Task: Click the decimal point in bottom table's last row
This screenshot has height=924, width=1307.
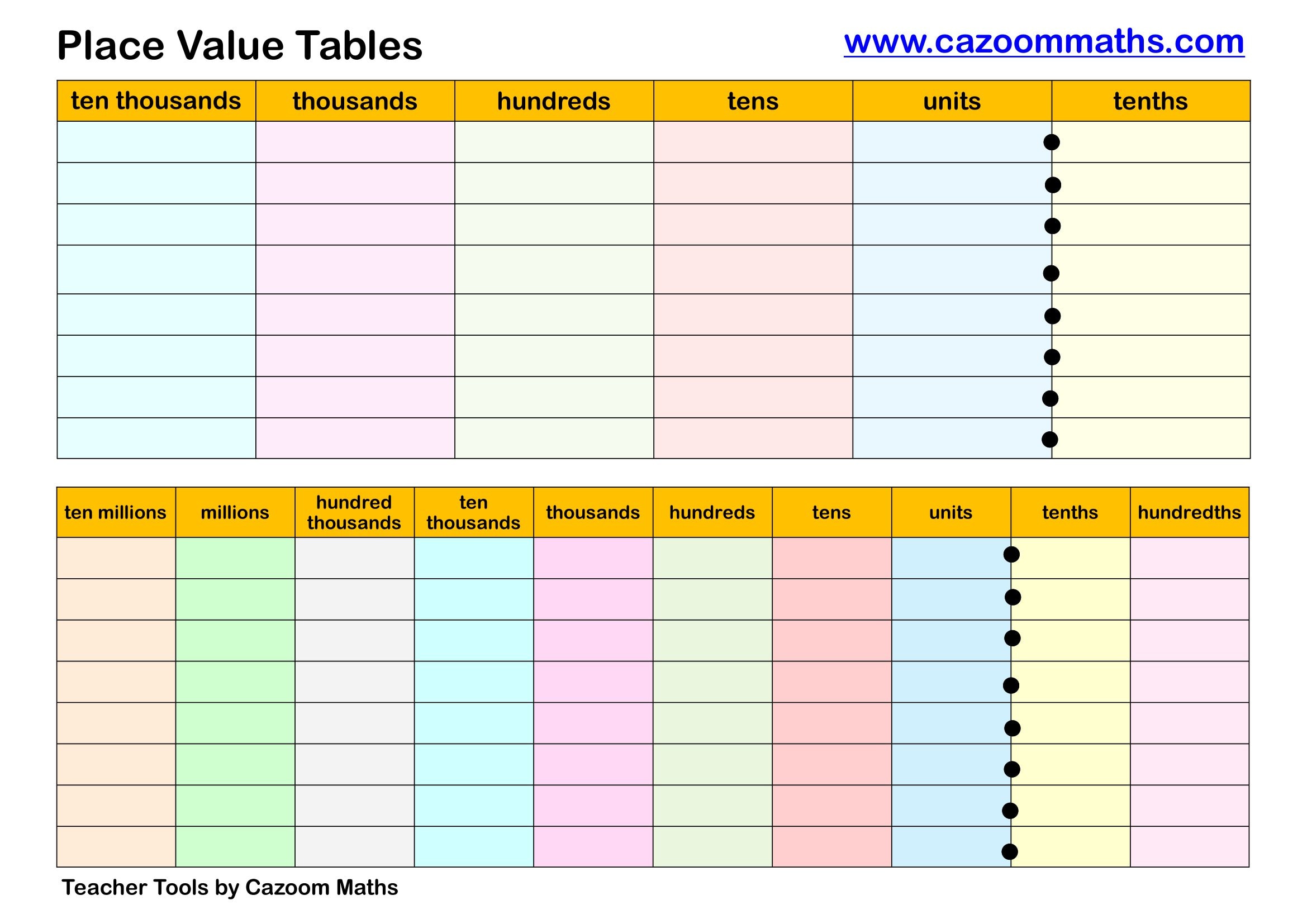Action: 1009,852
